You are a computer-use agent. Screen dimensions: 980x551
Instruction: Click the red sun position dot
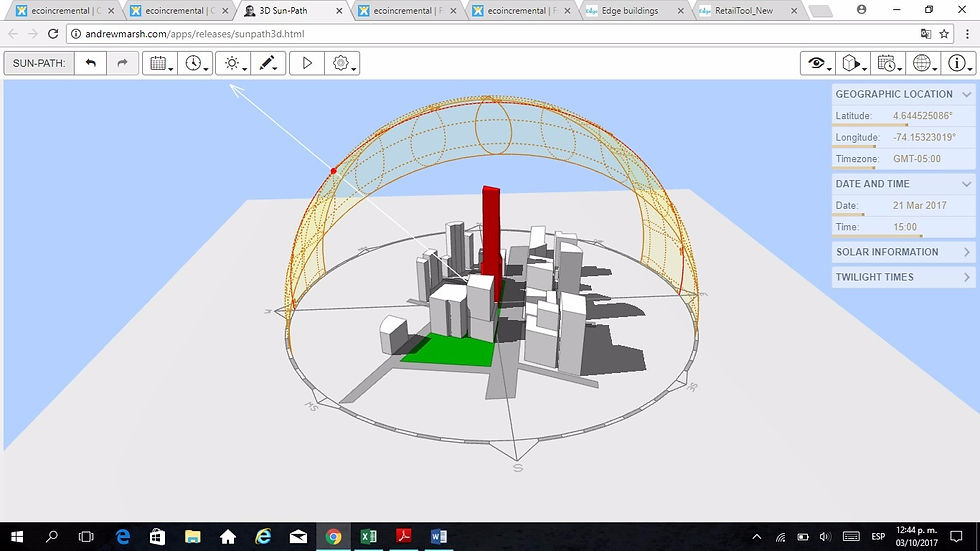(x=334, y=171)
